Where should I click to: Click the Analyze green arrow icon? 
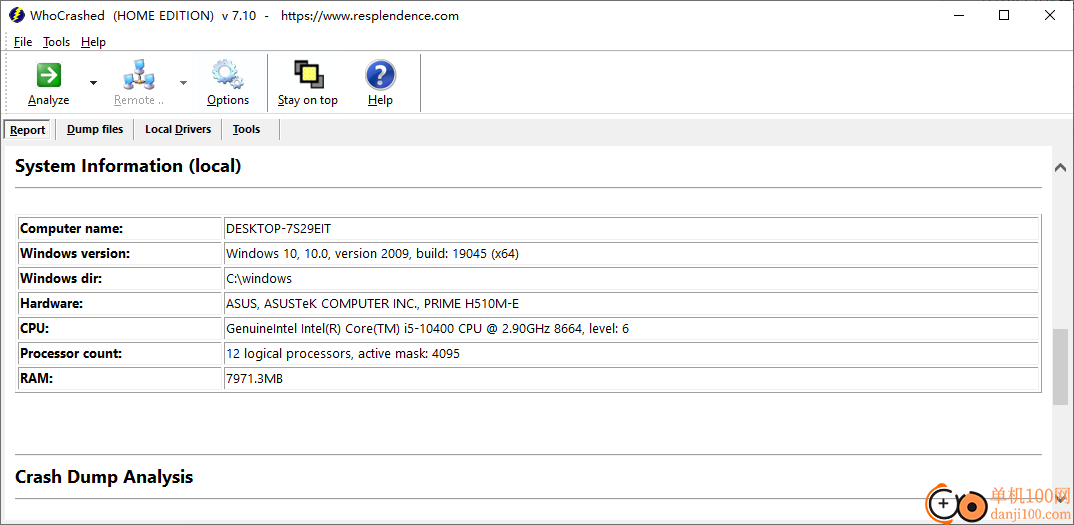(49, 75)
